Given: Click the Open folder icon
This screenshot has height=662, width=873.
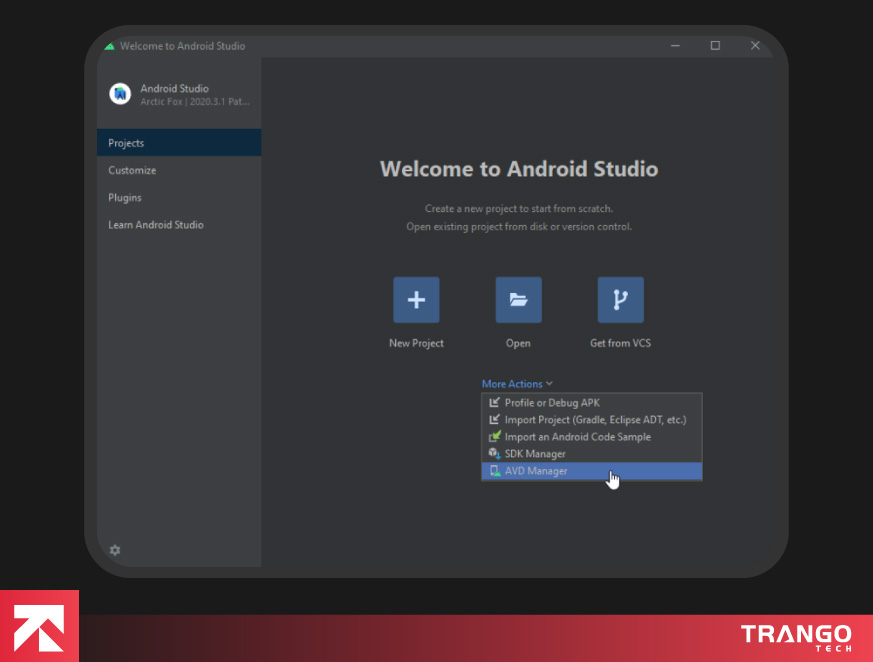Looking at the screenshot, I should [518, 299].
